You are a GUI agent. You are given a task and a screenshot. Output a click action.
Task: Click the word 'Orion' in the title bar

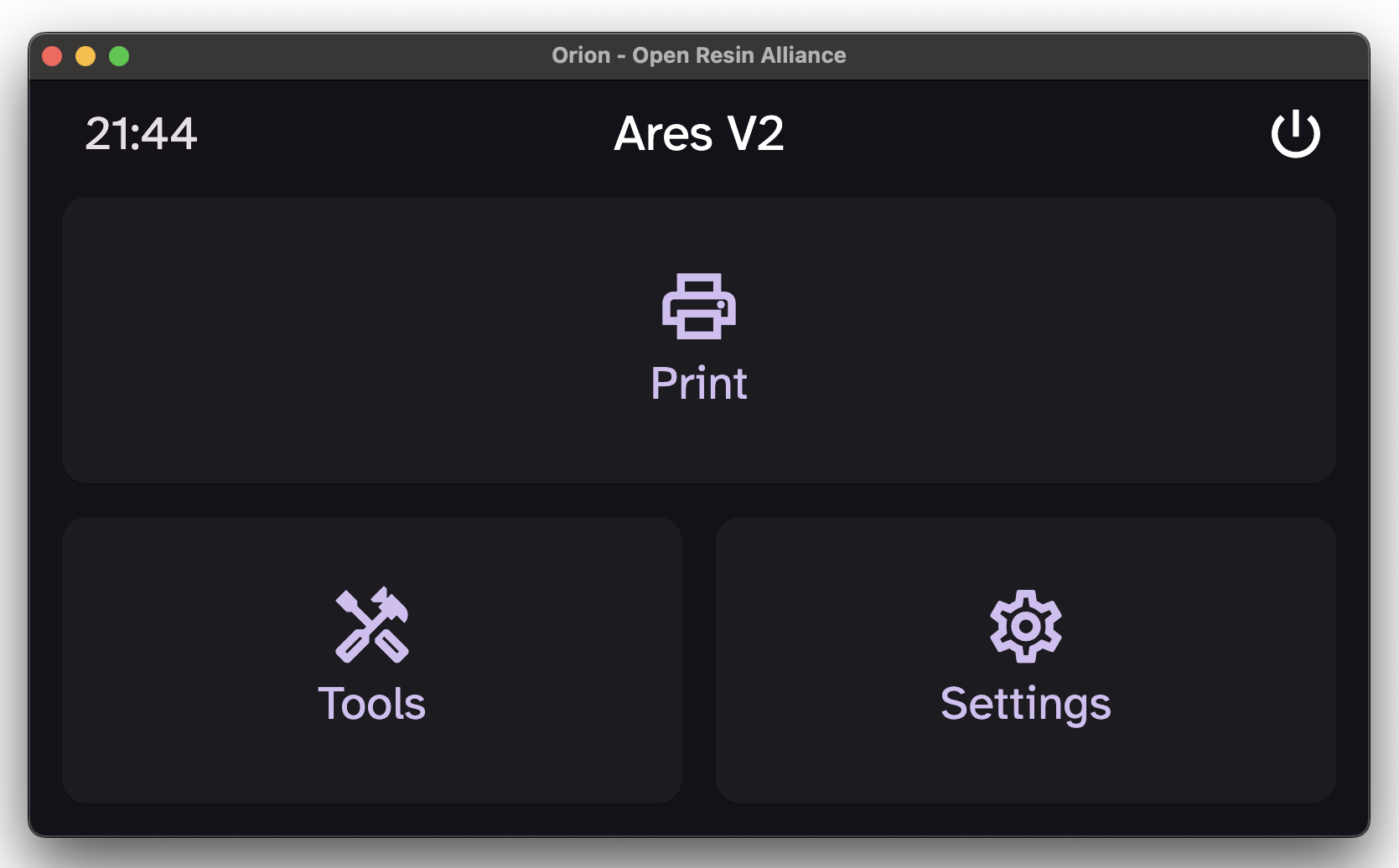tap(581, 55)
